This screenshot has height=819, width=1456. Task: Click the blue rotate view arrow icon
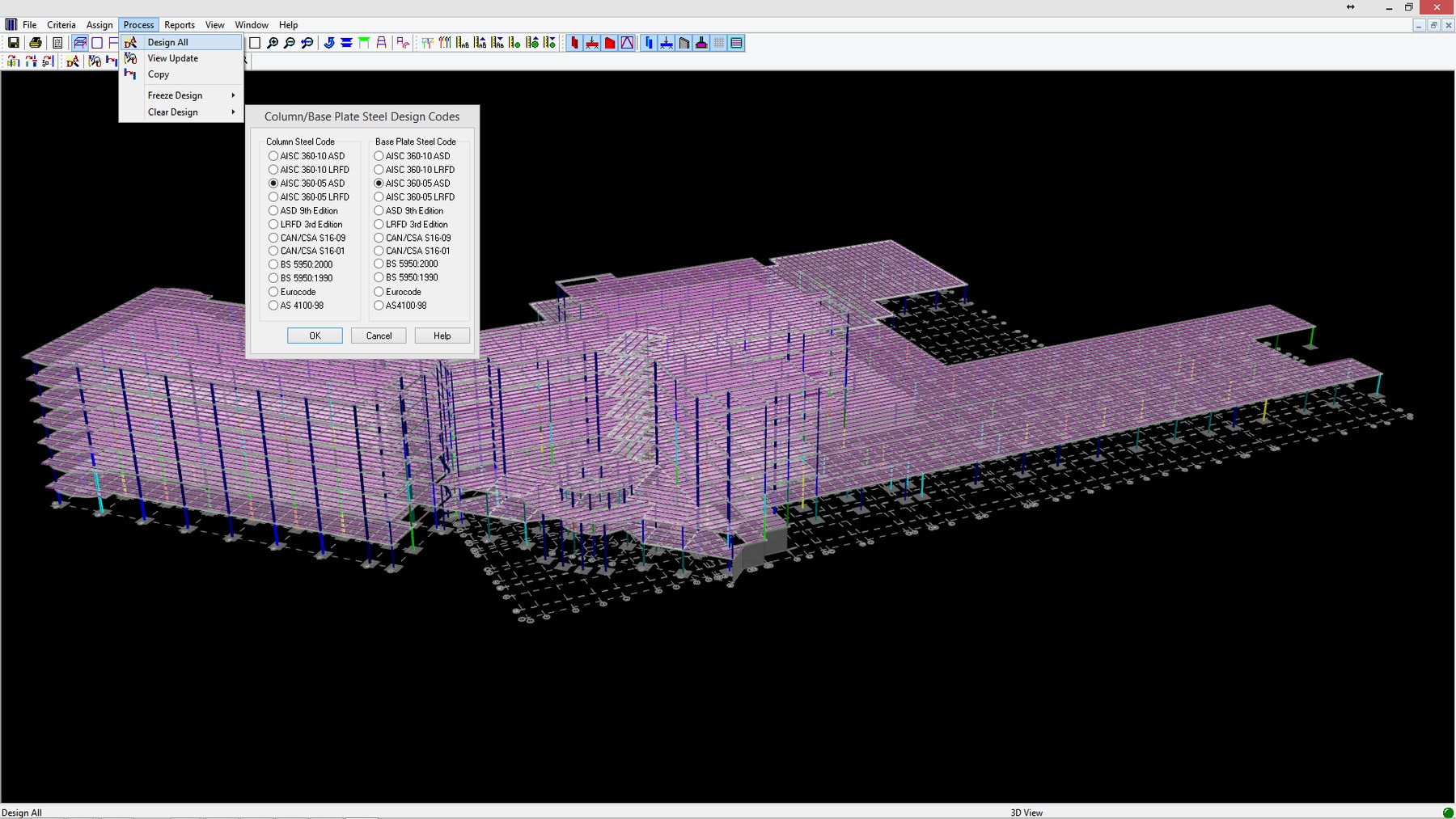(328, 43)
